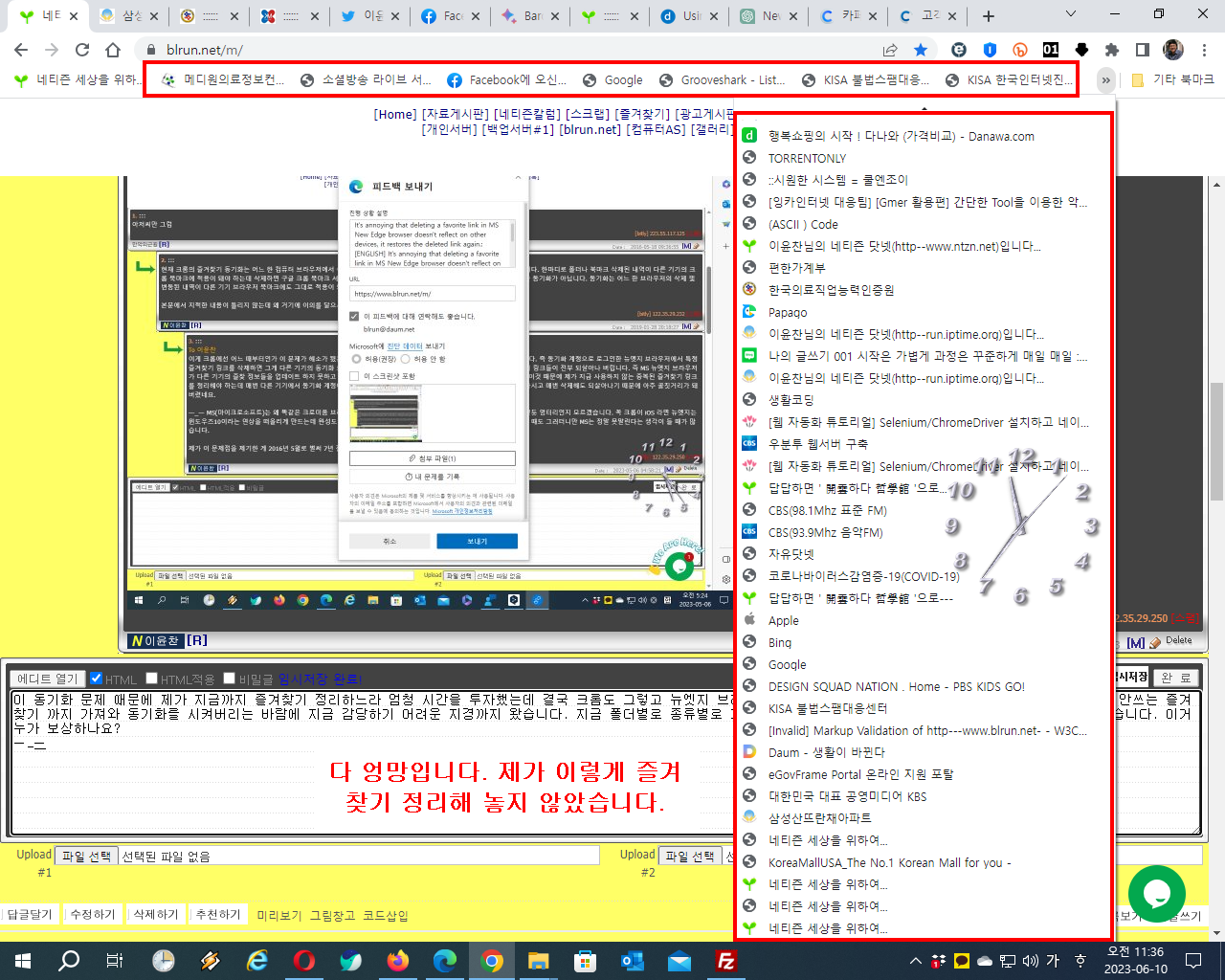Viewport: 1225px width, 980px height.
Task: Click the 추천하기 button
Action: click(x=217, y=914)
